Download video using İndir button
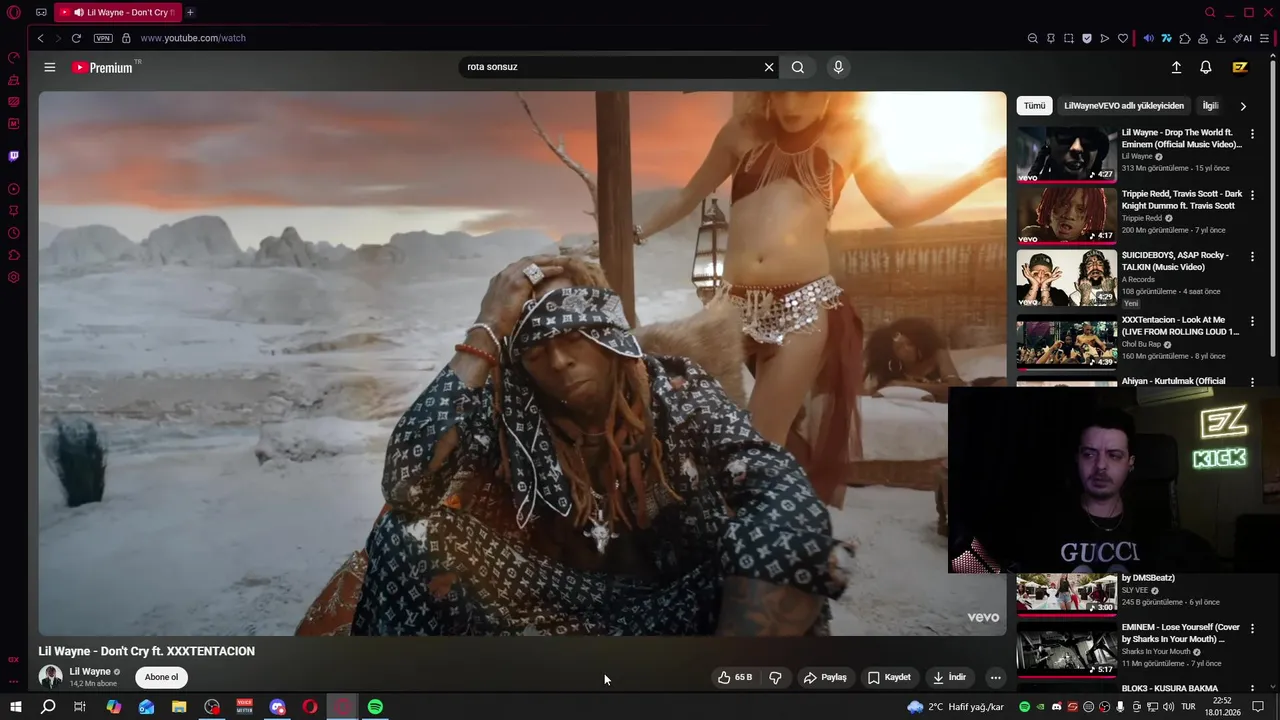The width and height of the screenshot is (1280, 720). [x=949, y=677]
